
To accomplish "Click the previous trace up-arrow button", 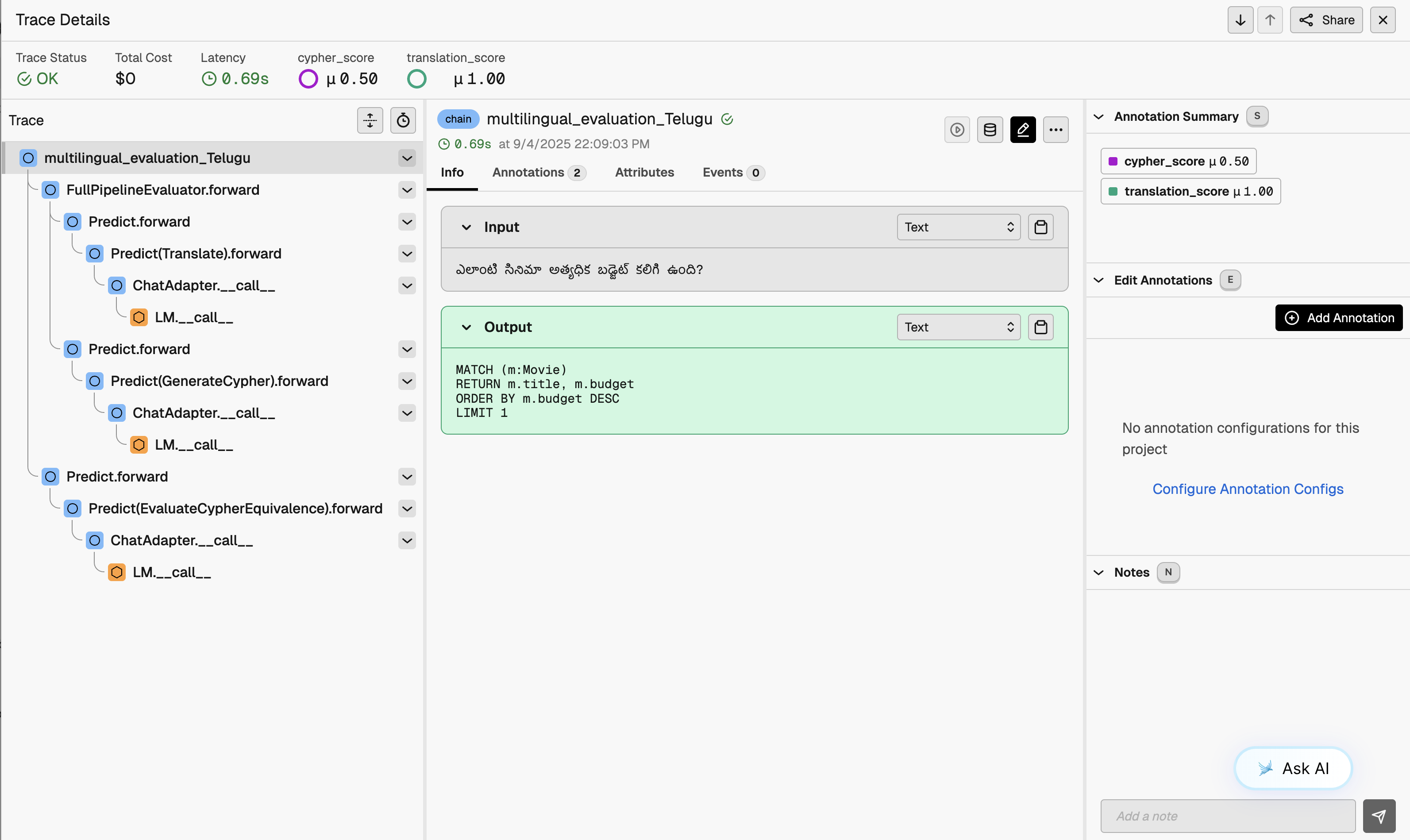I will click(1270, 20).
